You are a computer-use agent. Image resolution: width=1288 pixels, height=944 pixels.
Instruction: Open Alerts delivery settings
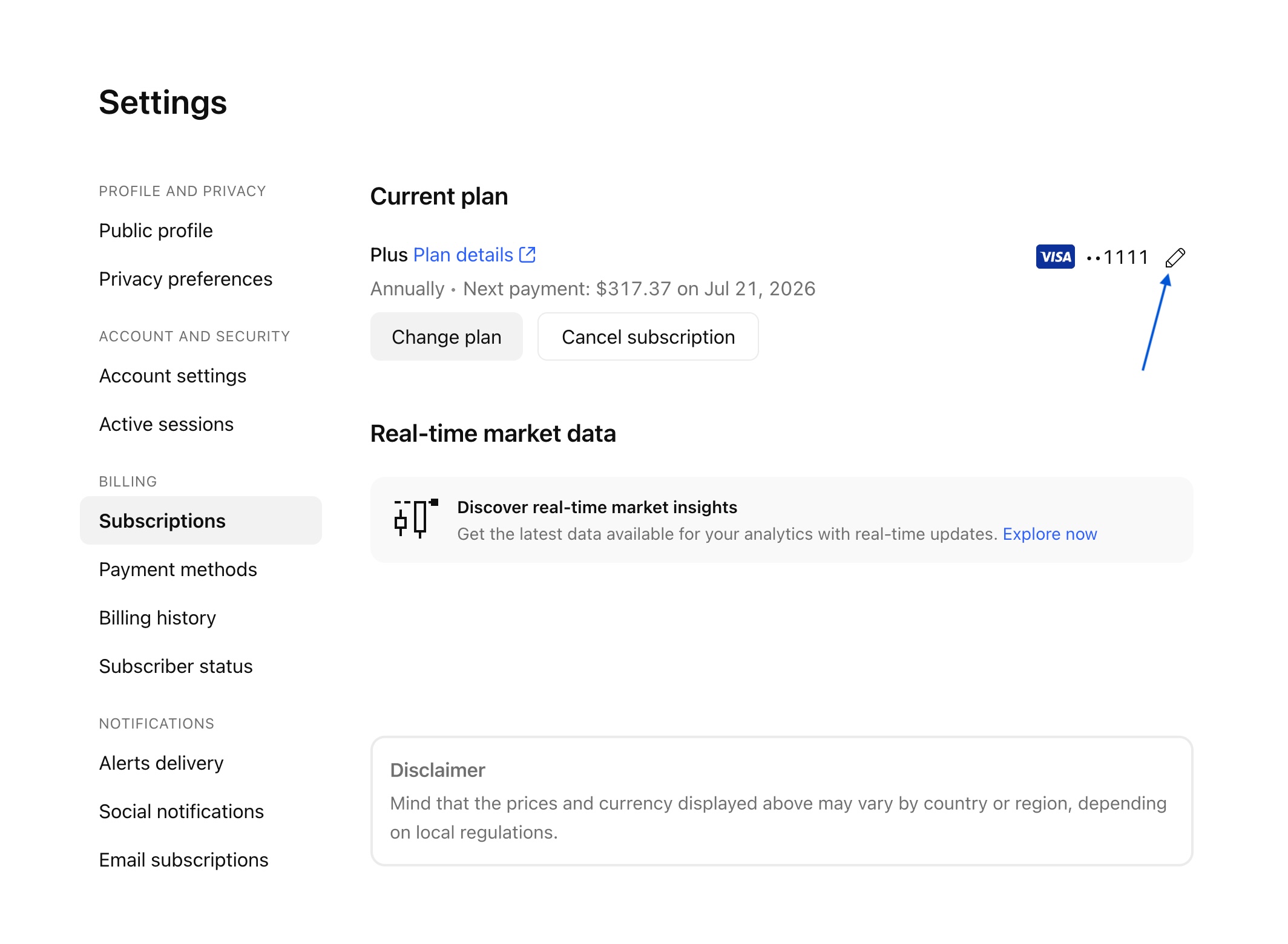161,763
